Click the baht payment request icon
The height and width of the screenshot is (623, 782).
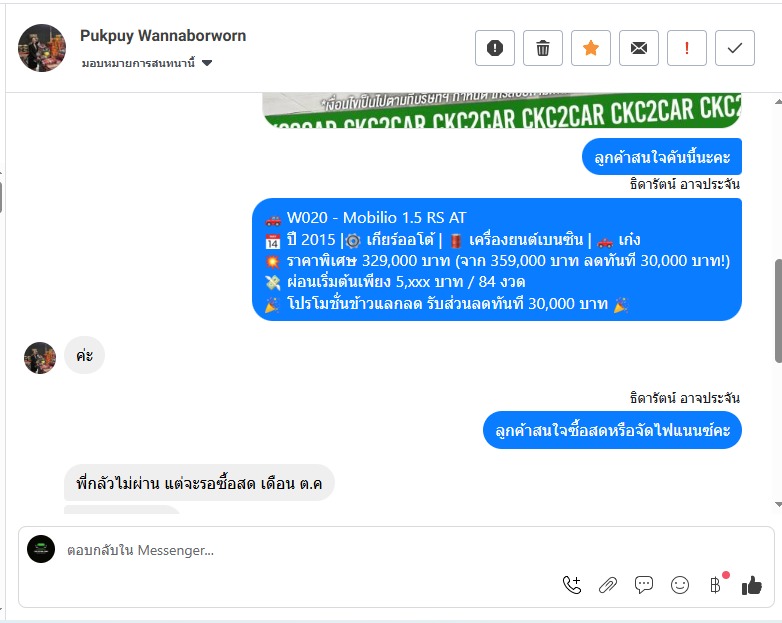(716, 585)
